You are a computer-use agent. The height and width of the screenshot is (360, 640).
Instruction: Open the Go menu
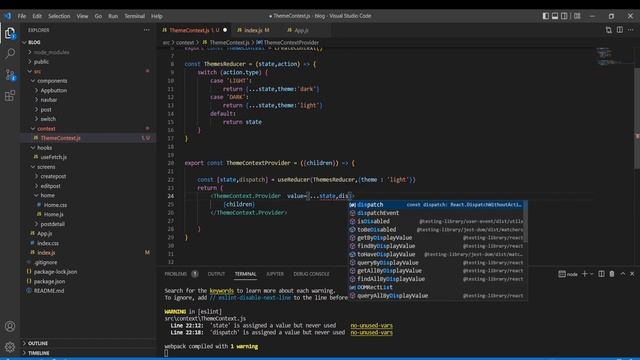(98, 16)
